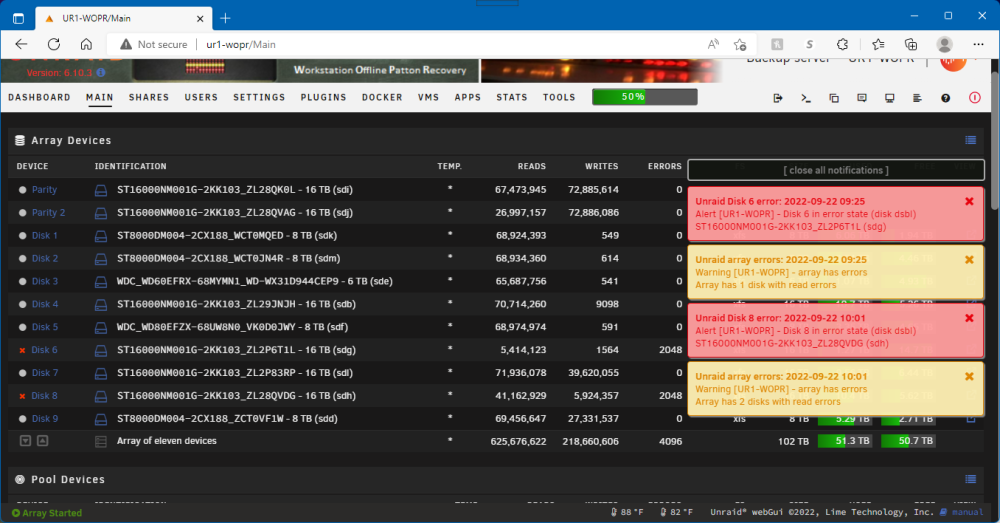This screenshot has width=1000, height=523.
Task: Click the drive icon beside Parity
Action: (101, 190)
